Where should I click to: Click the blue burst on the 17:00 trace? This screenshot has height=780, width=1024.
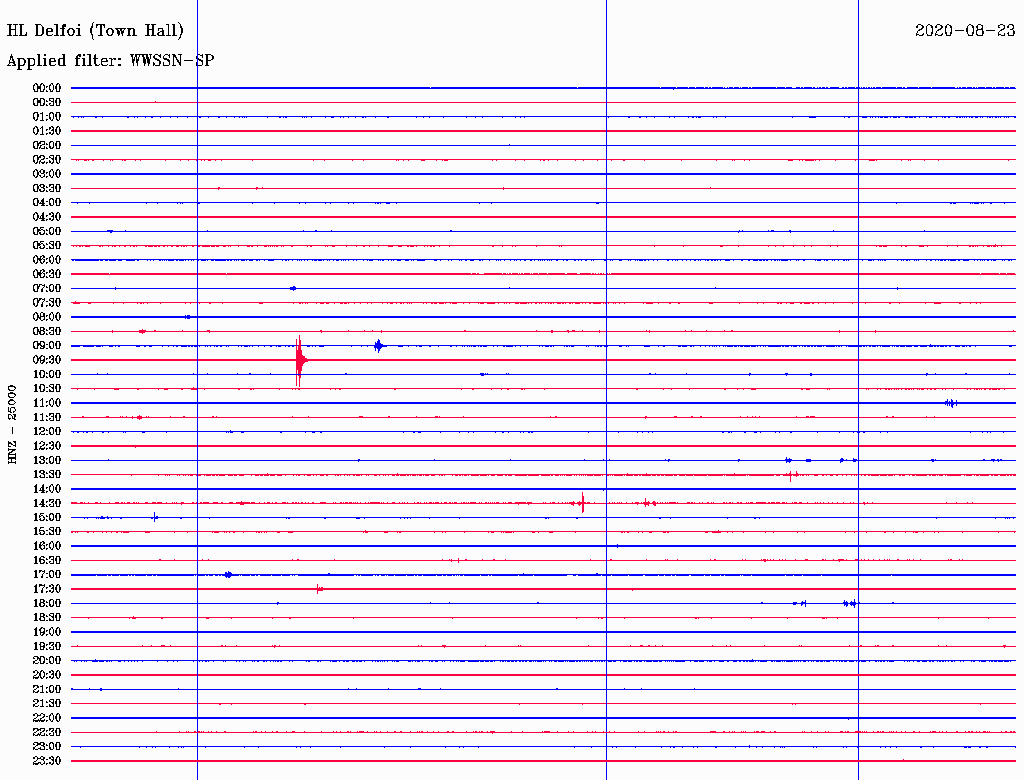pos(228,575)
